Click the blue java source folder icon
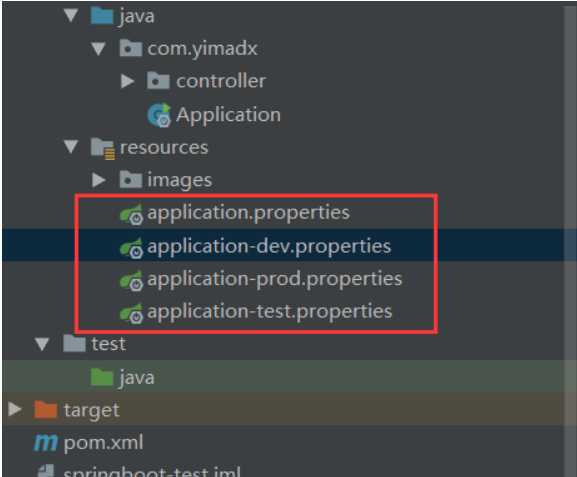Image resolution: width=577 pixels, height=477 pixels. 102,16
